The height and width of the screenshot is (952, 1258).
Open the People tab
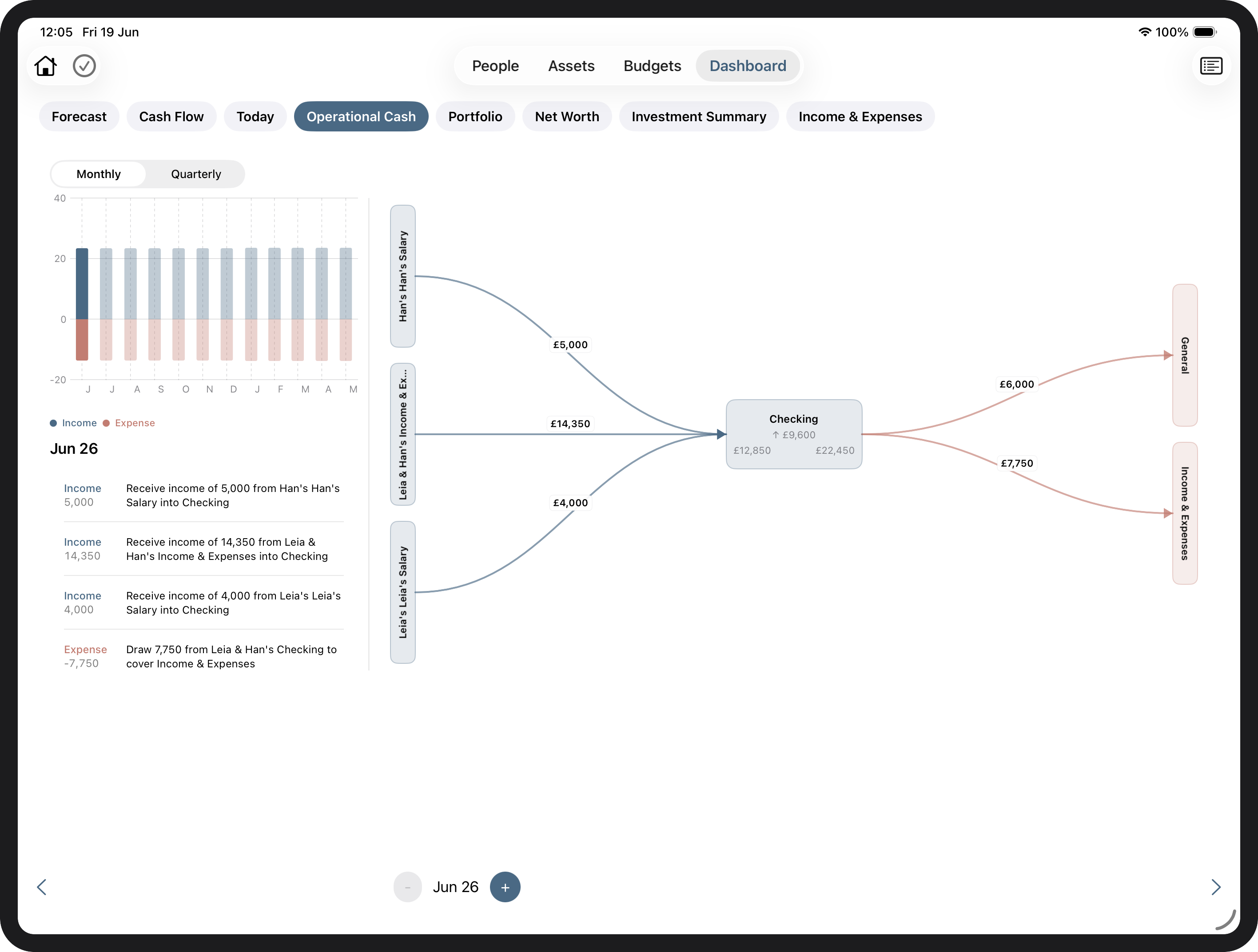pyautogui.click(x=495, y=66)
